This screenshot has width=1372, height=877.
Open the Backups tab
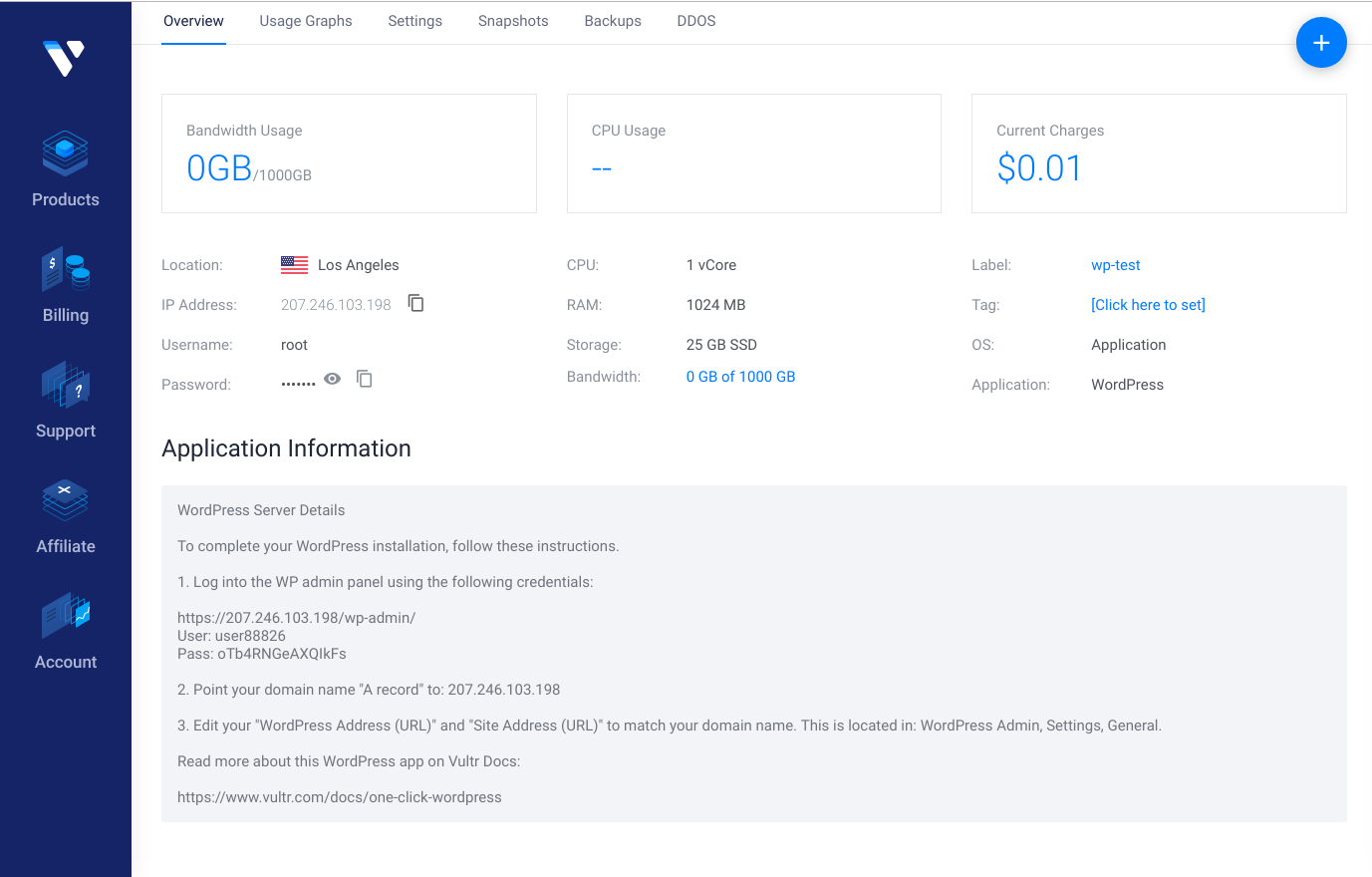pyautogui.click(x=613, y=21)
